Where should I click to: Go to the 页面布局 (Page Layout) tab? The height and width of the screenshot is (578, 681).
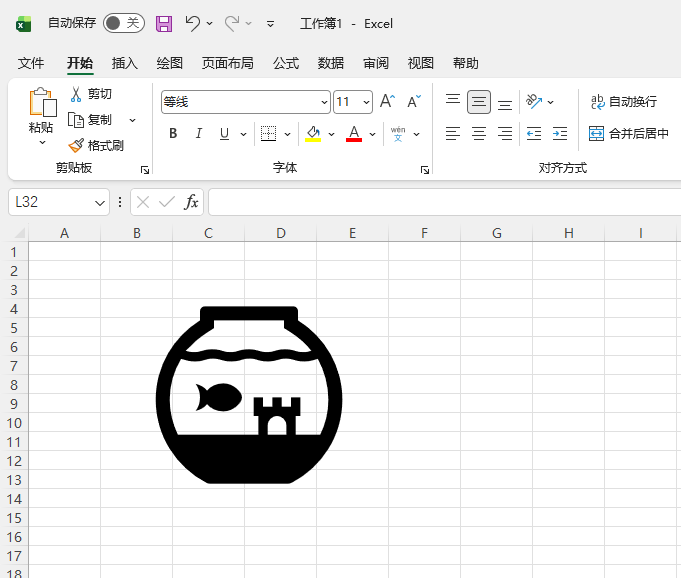[x=228, y=63]
